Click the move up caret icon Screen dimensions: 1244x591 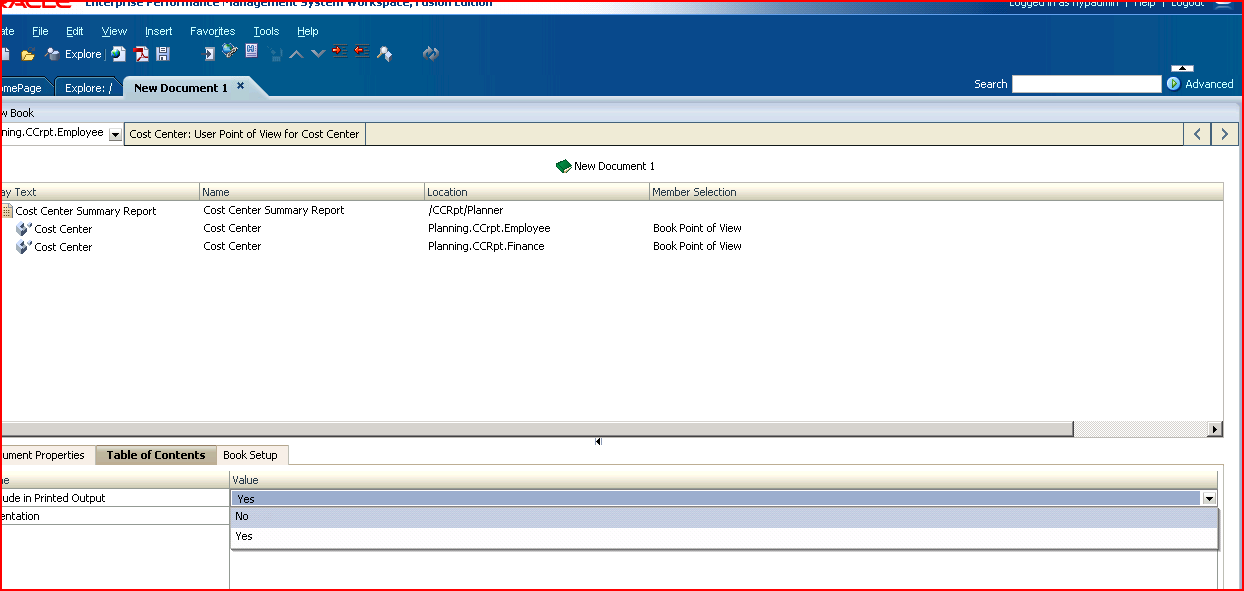coord(297,54)
